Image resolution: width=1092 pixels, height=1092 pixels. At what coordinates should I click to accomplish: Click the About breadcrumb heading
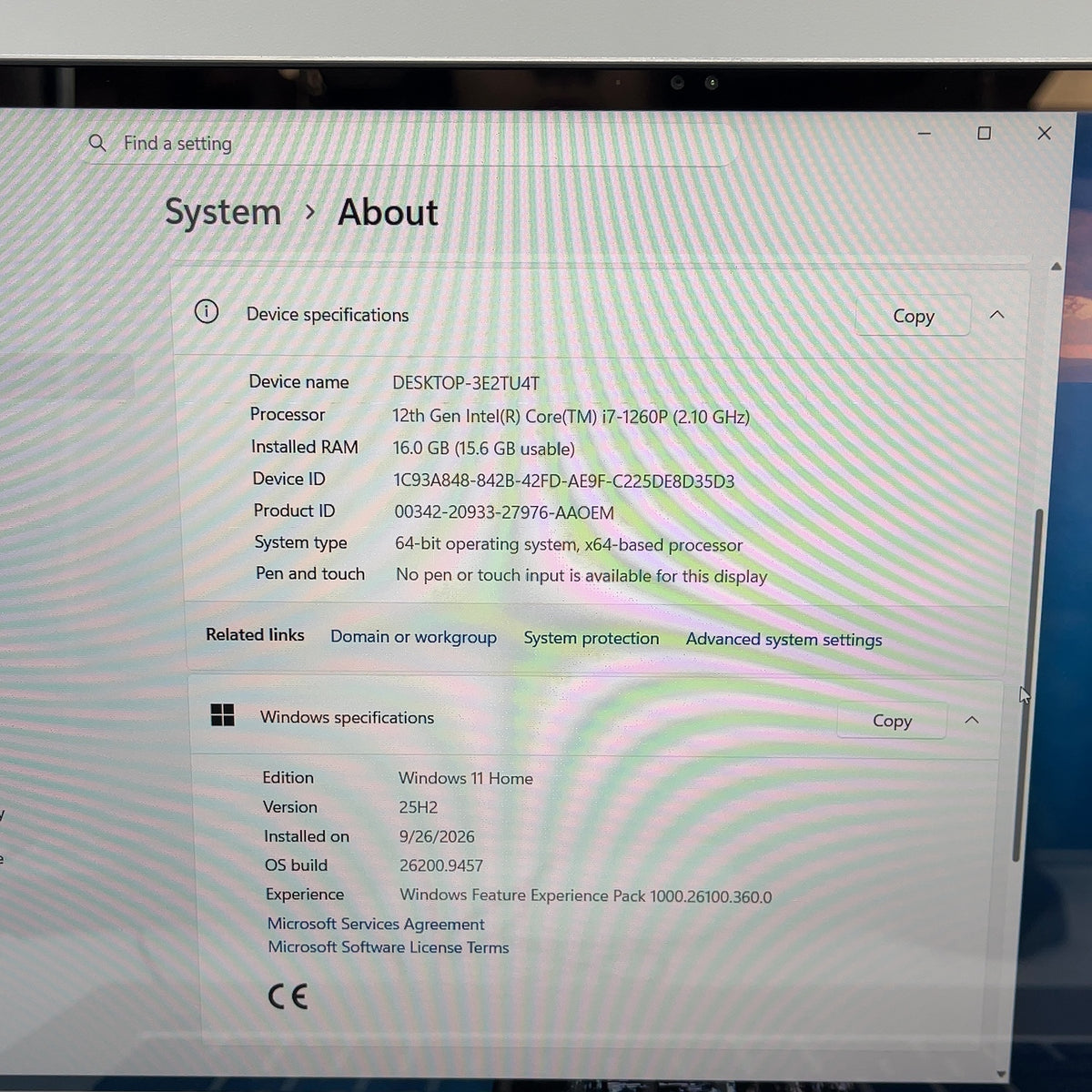click(388, 212)
